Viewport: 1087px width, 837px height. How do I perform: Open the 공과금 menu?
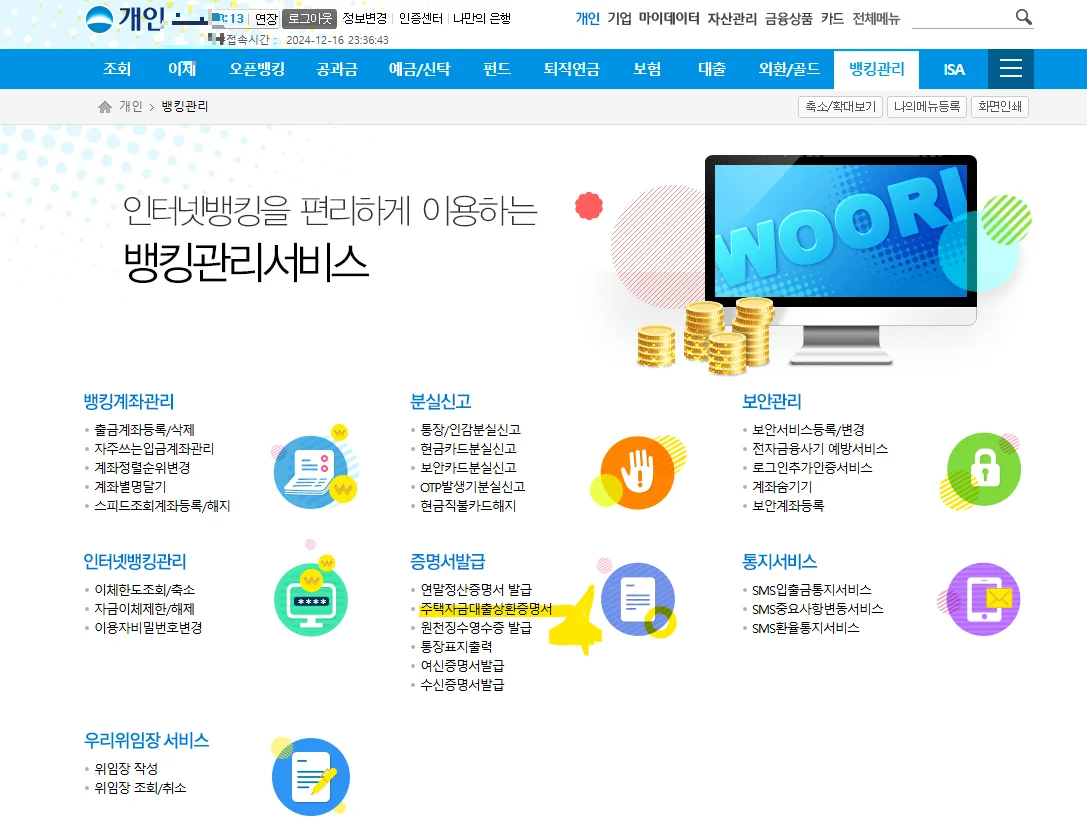coord(337,69)
